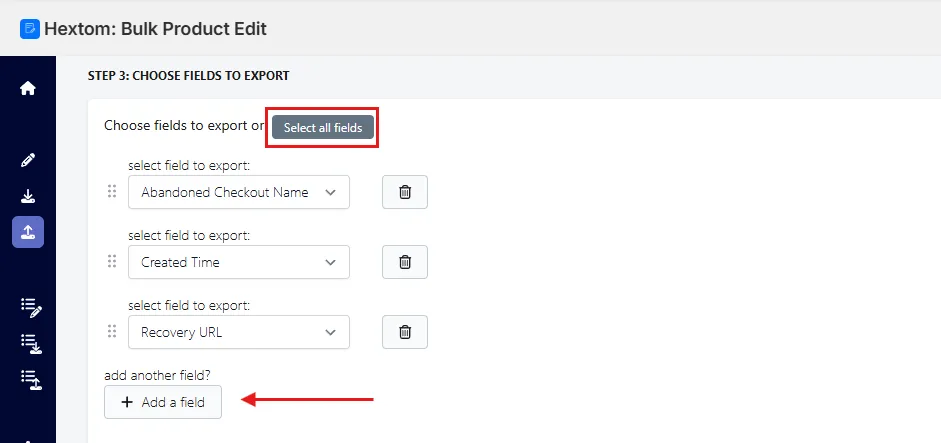
Task: Click the Select all fields button
Action: point(323,127)
